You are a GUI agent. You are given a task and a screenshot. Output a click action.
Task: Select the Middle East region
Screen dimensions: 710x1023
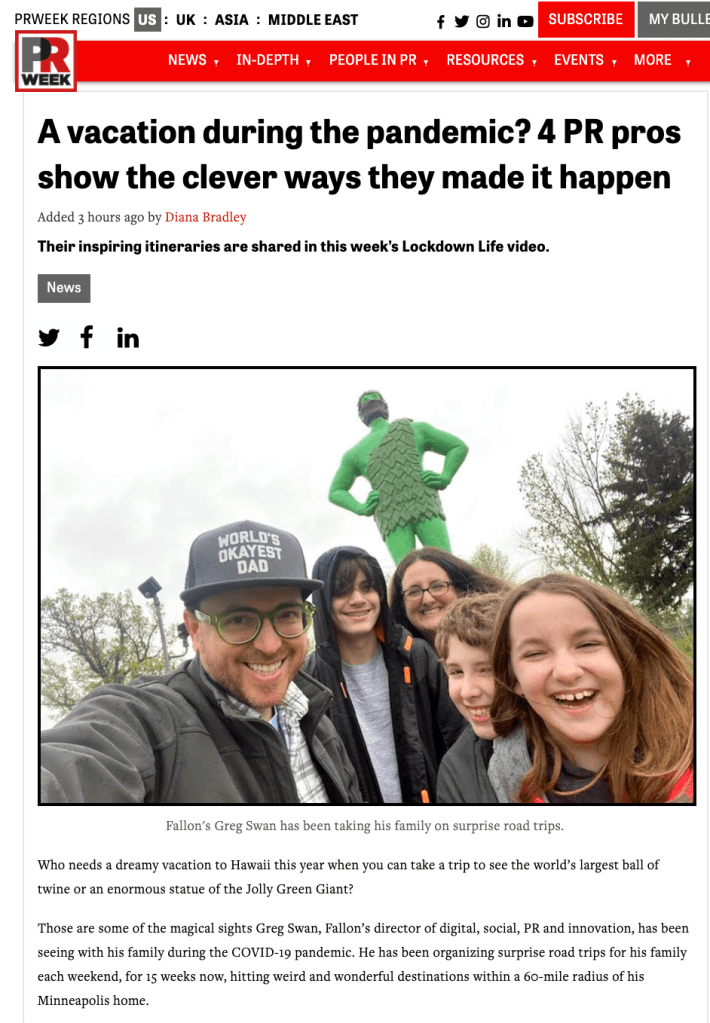(x=313, y=20)
